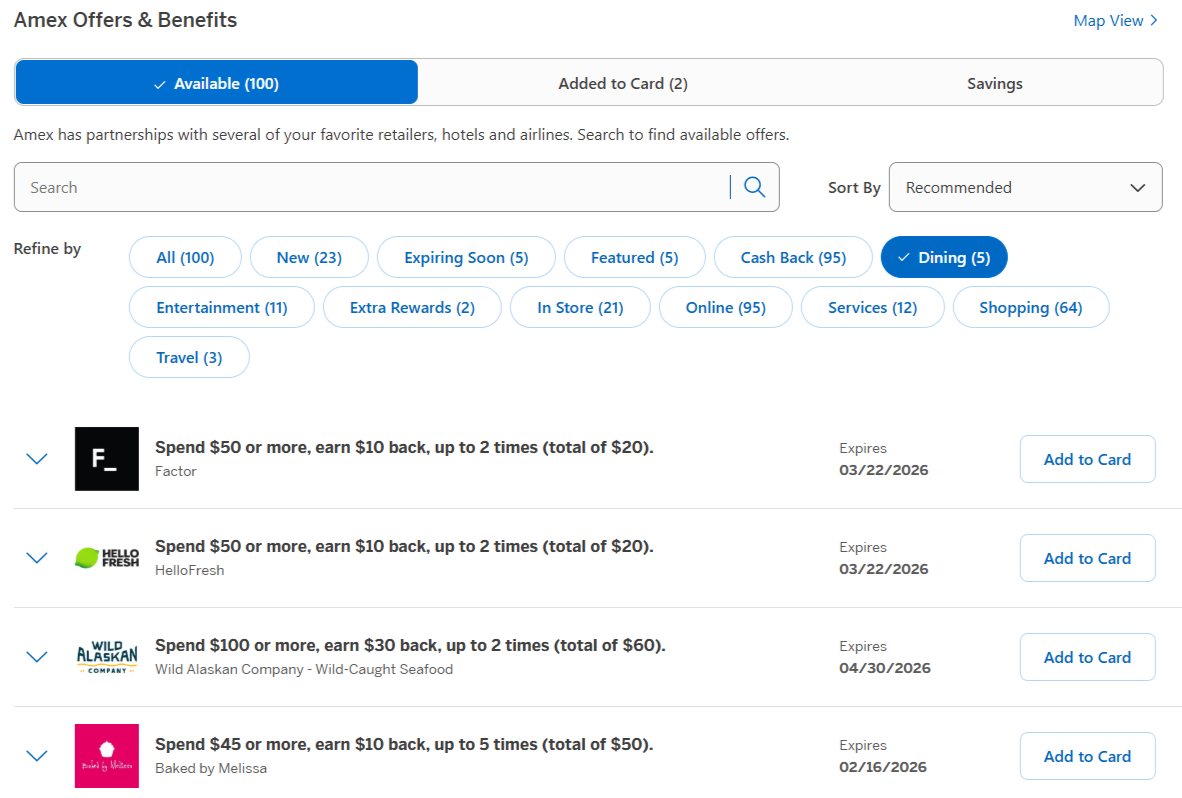Click the Map View arrow icon
The width and height of the screenshot is (1182, 798).
(x=1155, y=20)
